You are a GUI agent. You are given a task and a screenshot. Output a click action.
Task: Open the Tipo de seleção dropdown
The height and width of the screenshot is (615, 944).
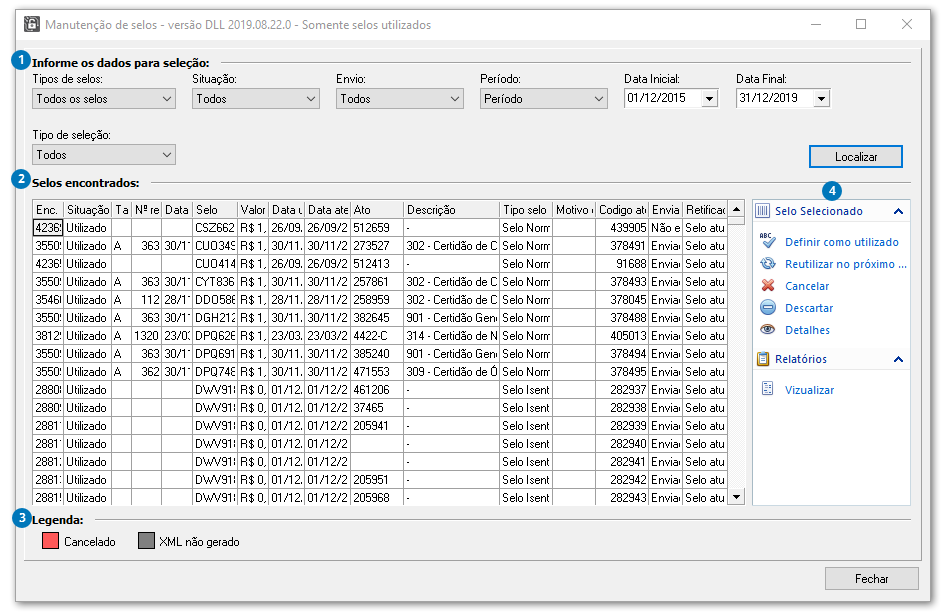point(104,155)
